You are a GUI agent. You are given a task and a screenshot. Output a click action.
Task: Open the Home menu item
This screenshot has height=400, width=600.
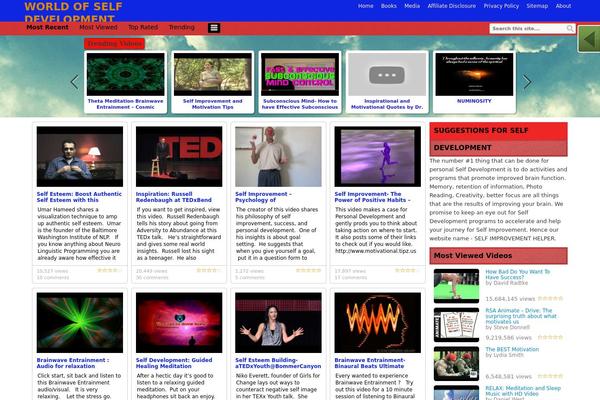click(x=365, y=6)
